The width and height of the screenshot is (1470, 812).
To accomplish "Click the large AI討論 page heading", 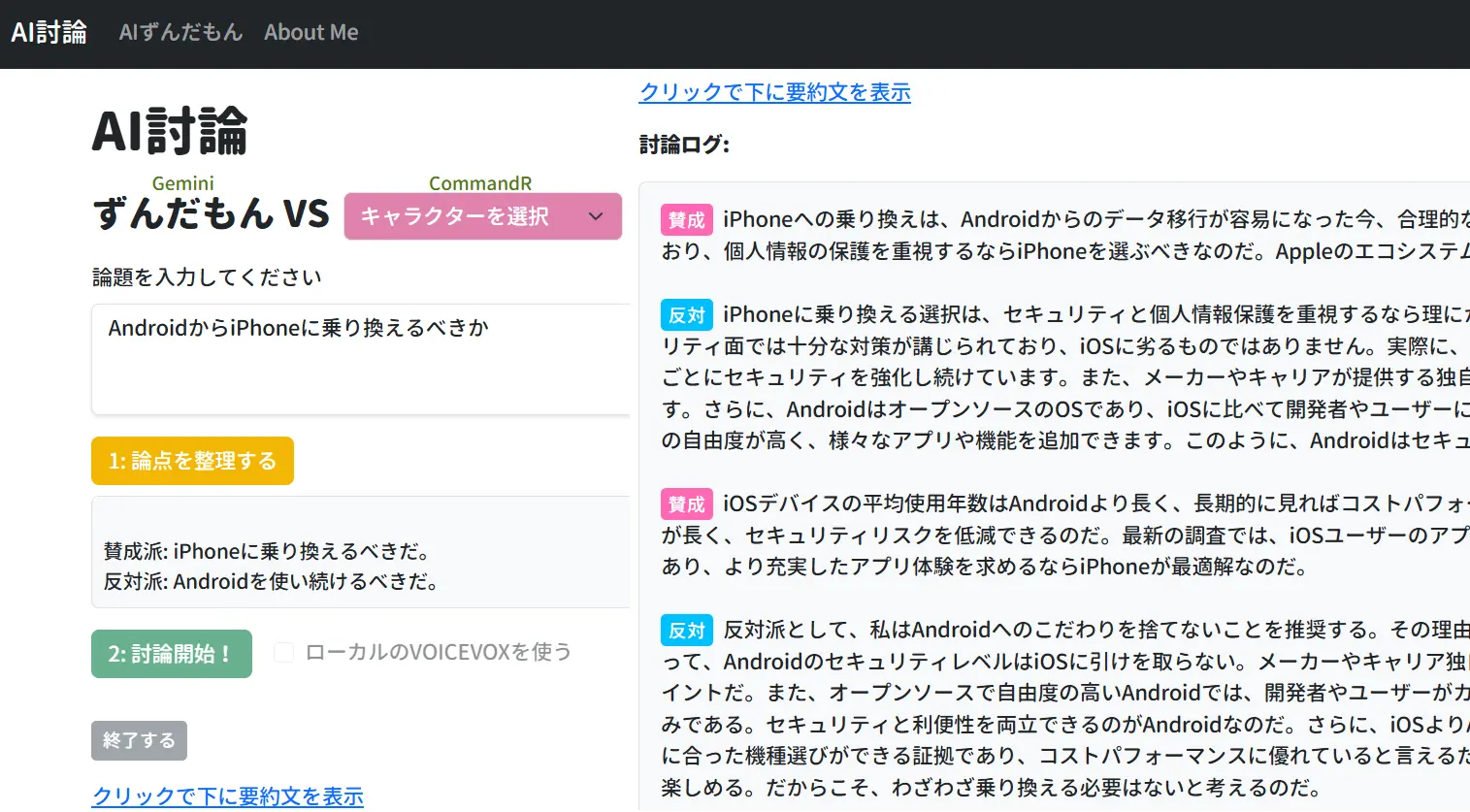I will 170,132.
